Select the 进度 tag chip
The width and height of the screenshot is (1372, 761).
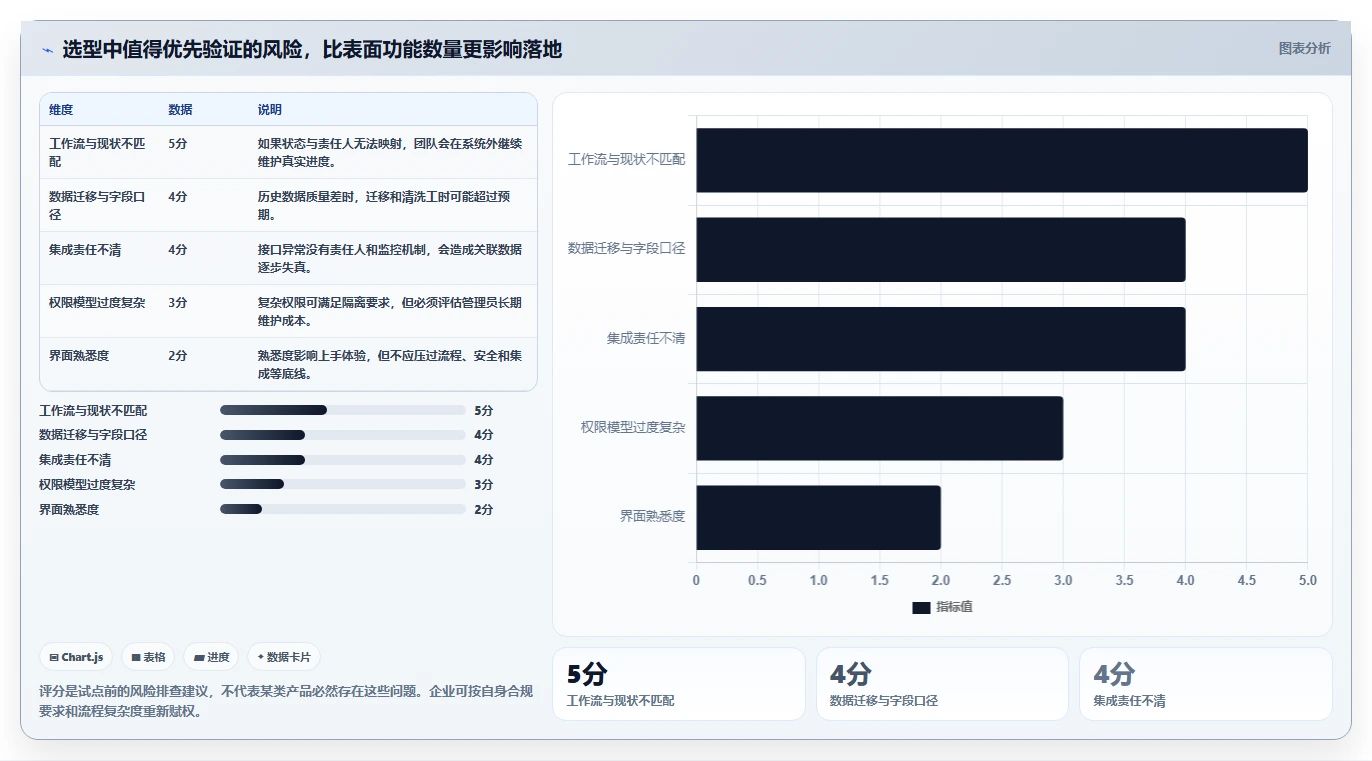pyautogui.click(x=211, y=657)
